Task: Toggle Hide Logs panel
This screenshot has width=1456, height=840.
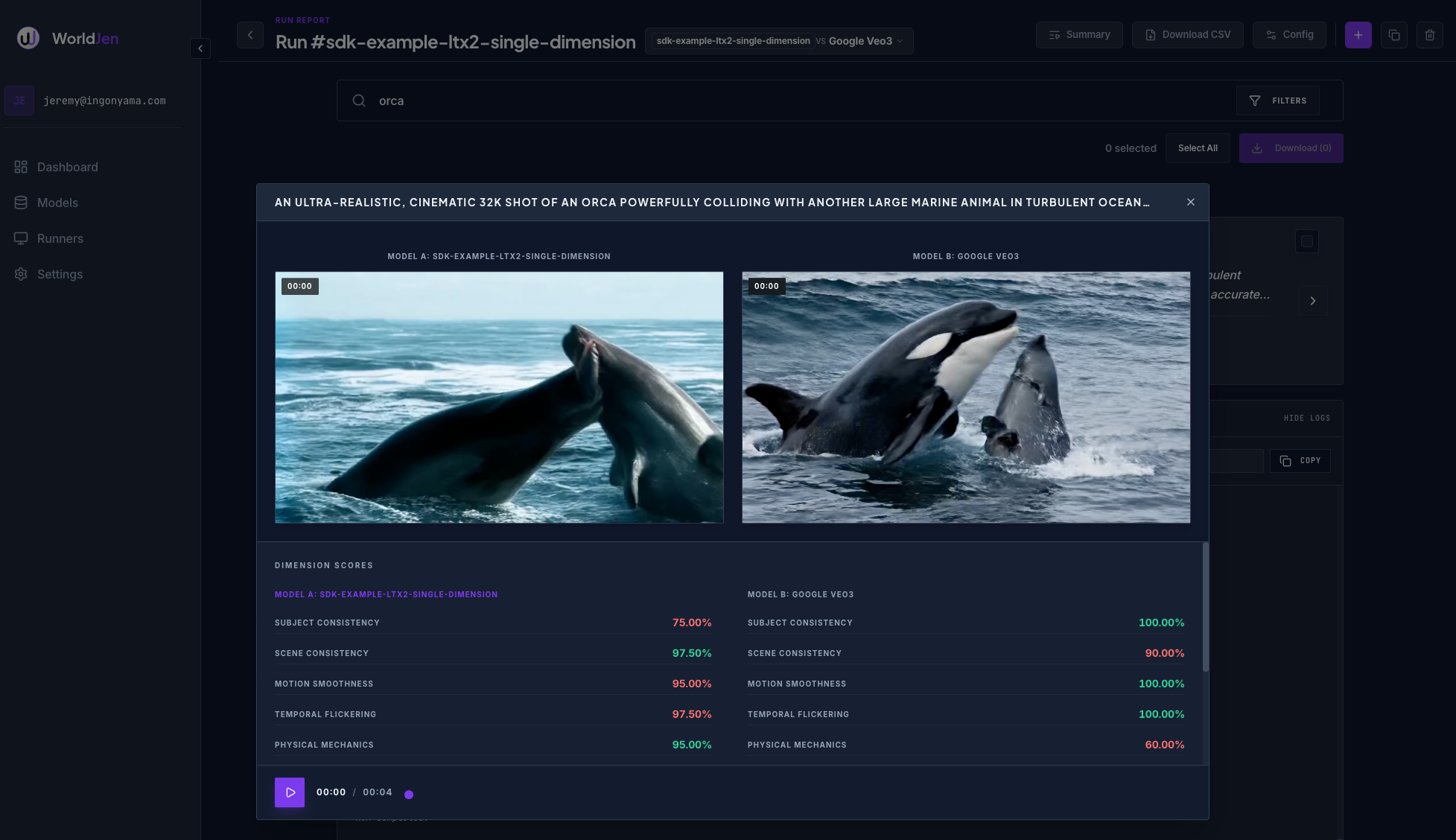Action: tap(1306, 419)
